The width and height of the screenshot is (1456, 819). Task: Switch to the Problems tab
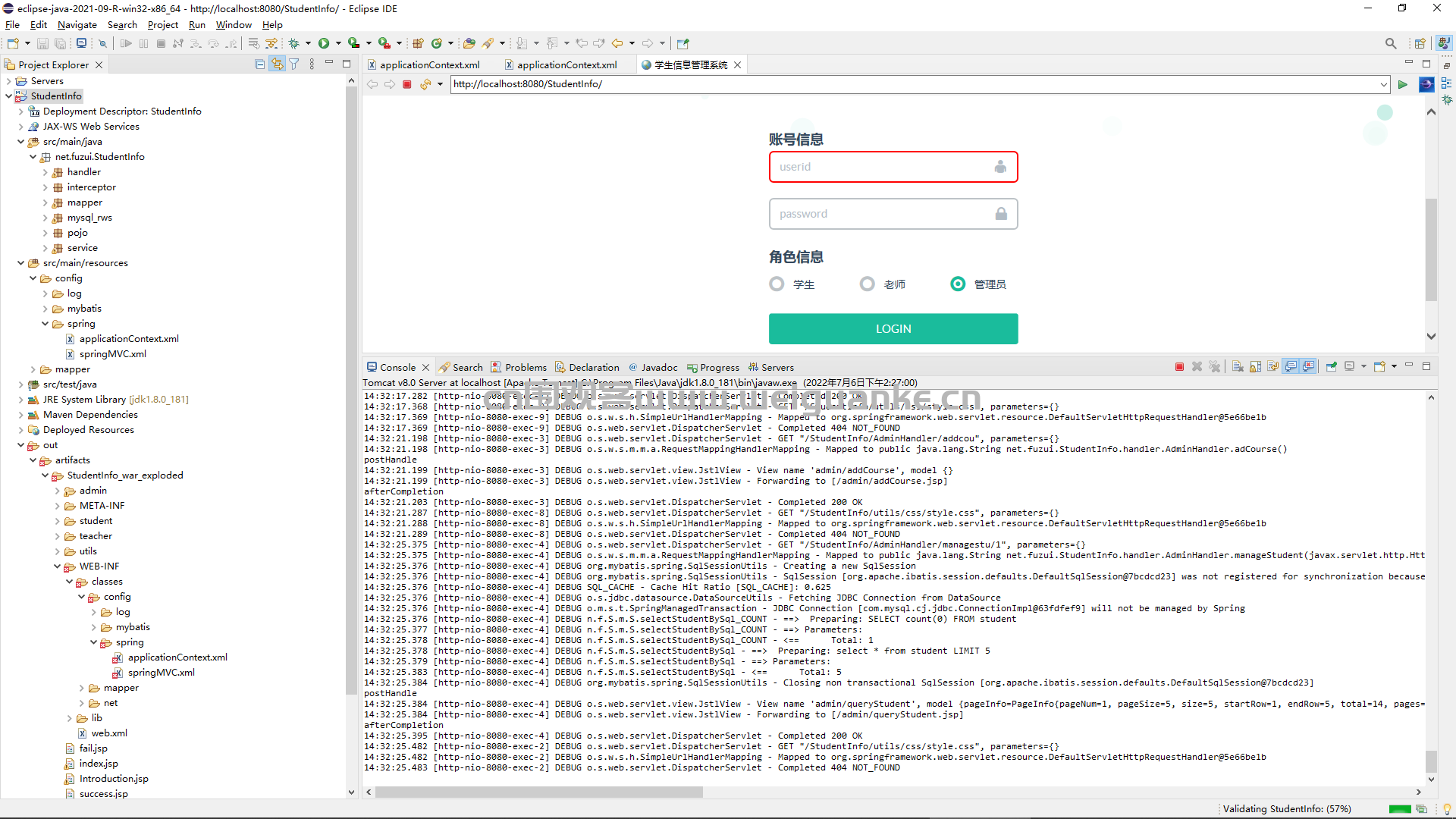[518, 367]
